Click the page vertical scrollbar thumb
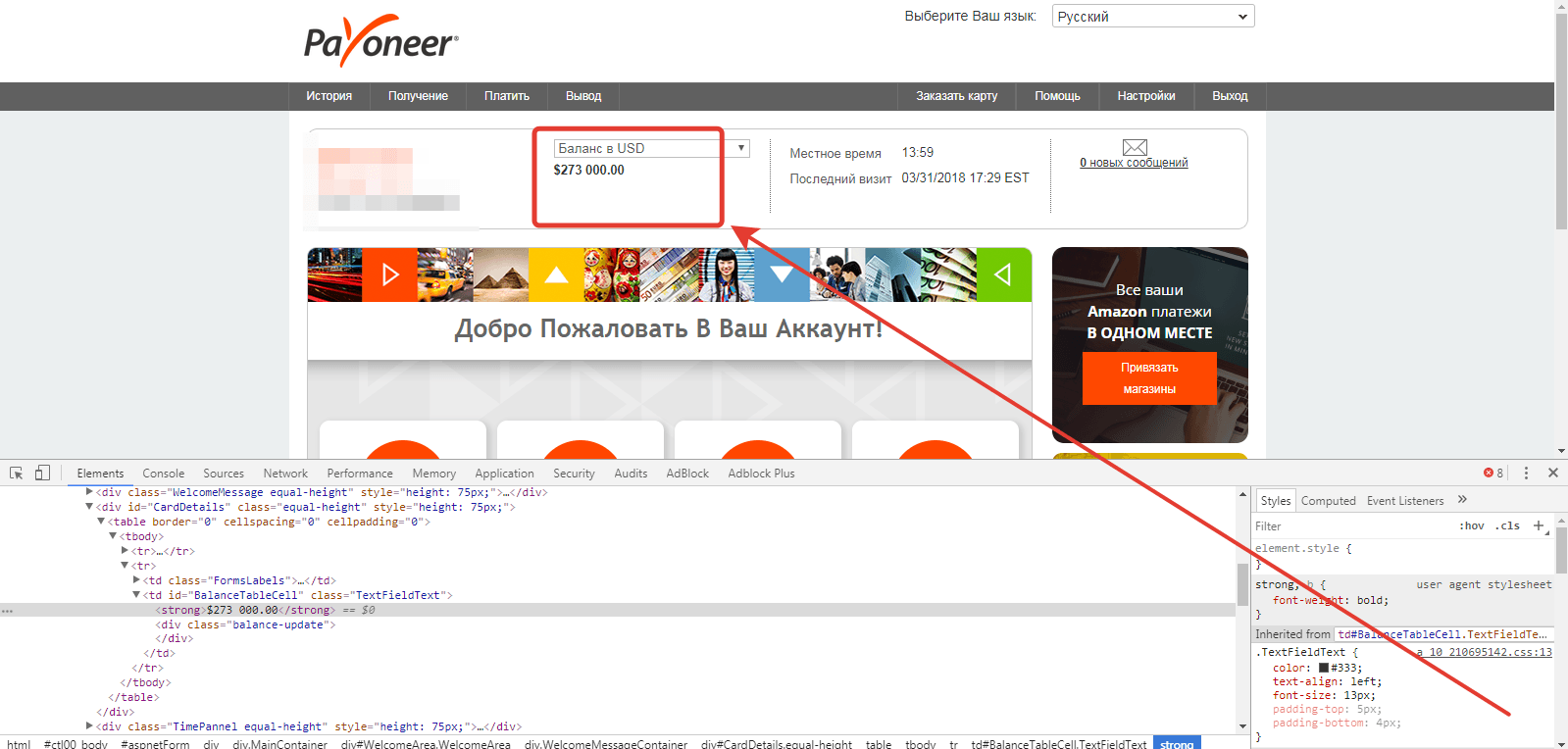The width and height of the screenshot is (1568, 749). [1561, 123]
